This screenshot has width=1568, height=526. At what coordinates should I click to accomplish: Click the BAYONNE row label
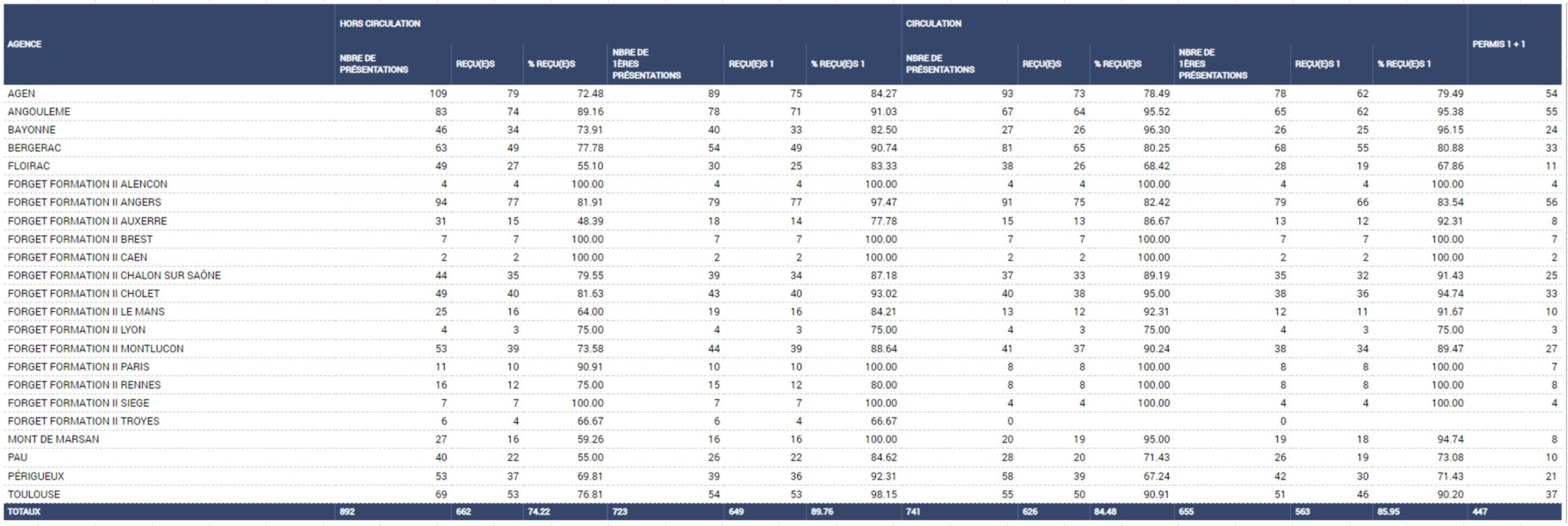click(32, 130)
